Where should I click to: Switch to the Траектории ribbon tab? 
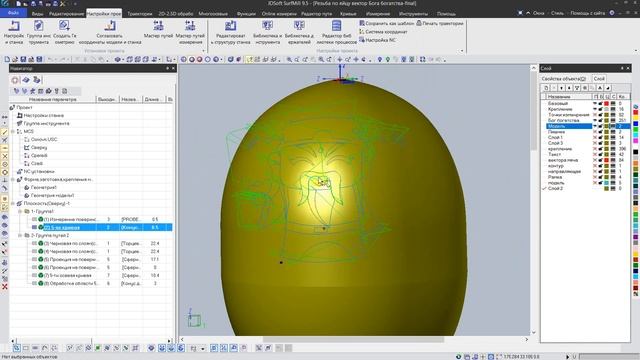tap(140, 13)
